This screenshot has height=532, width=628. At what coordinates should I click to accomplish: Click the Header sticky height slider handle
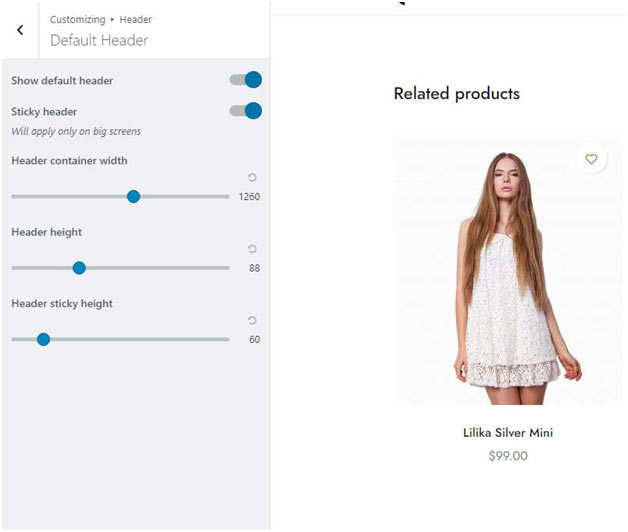43,339
